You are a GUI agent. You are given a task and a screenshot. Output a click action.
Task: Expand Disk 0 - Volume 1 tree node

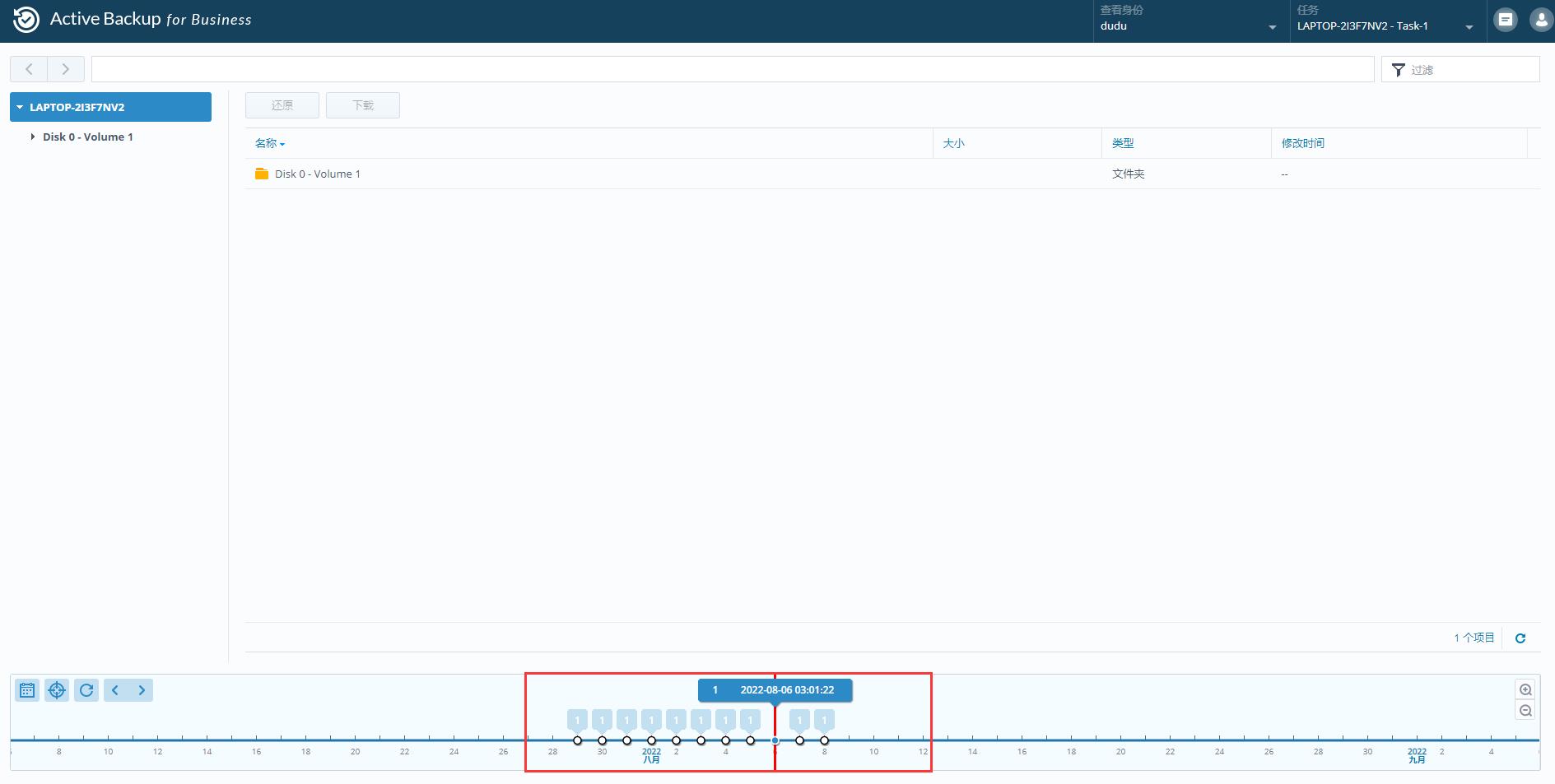pyautogui.click(x=33, y=137)
